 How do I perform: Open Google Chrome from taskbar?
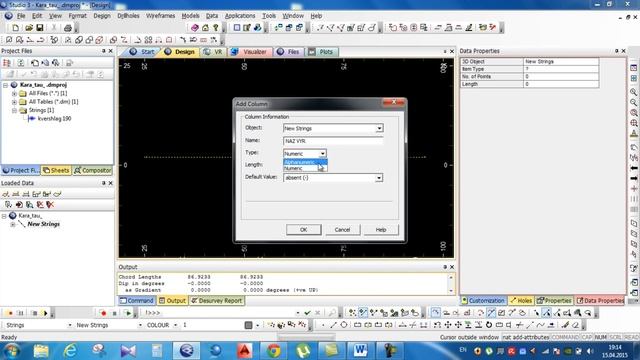click(273, 351)
